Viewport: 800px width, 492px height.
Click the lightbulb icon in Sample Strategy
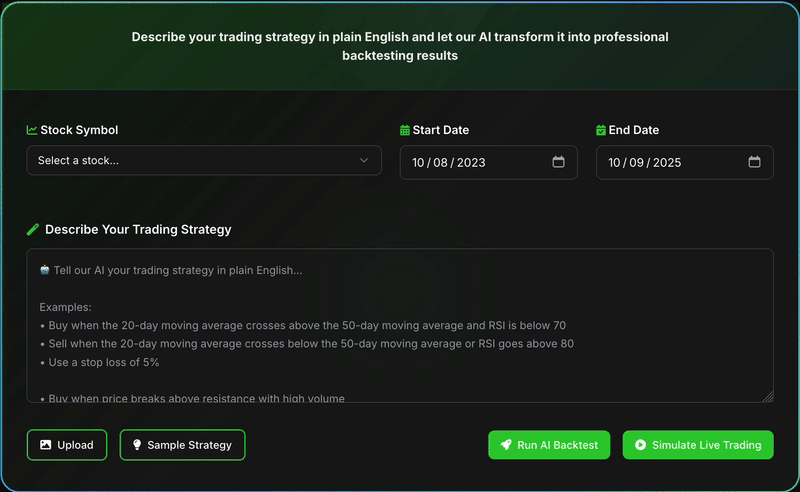(137, 445)
